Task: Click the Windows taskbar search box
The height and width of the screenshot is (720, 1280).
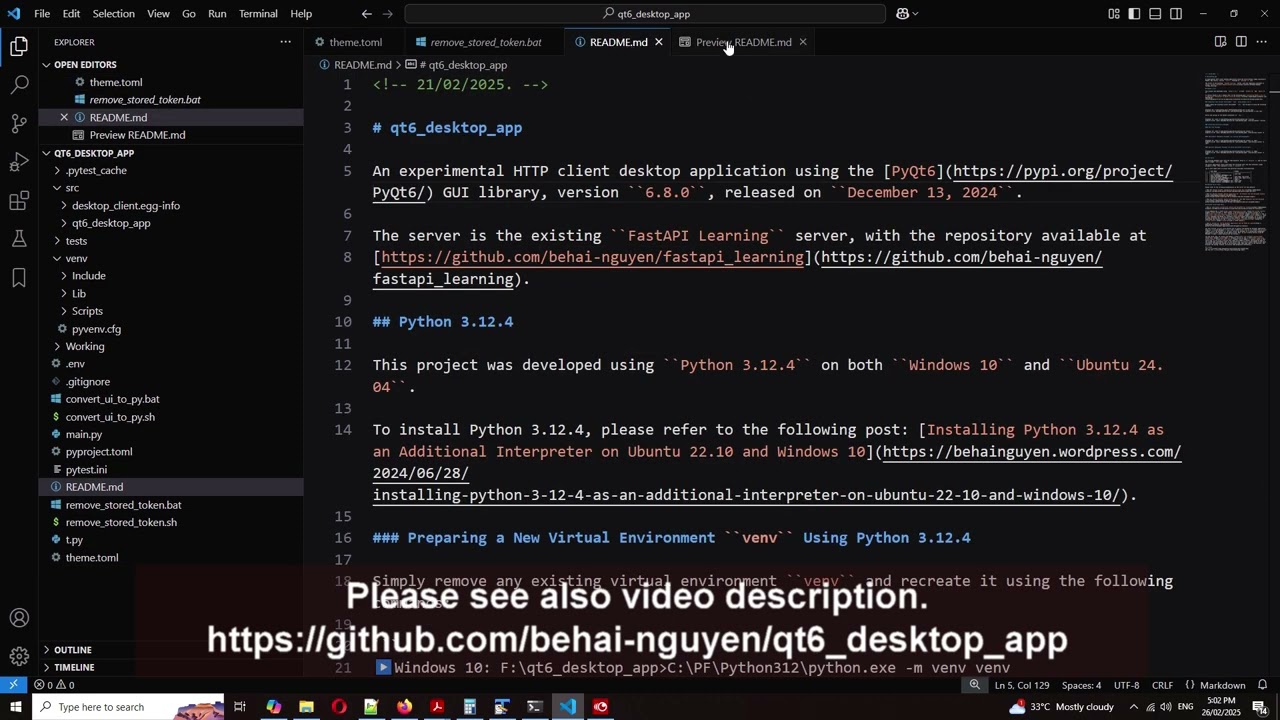Action: (x=128, y=707)
